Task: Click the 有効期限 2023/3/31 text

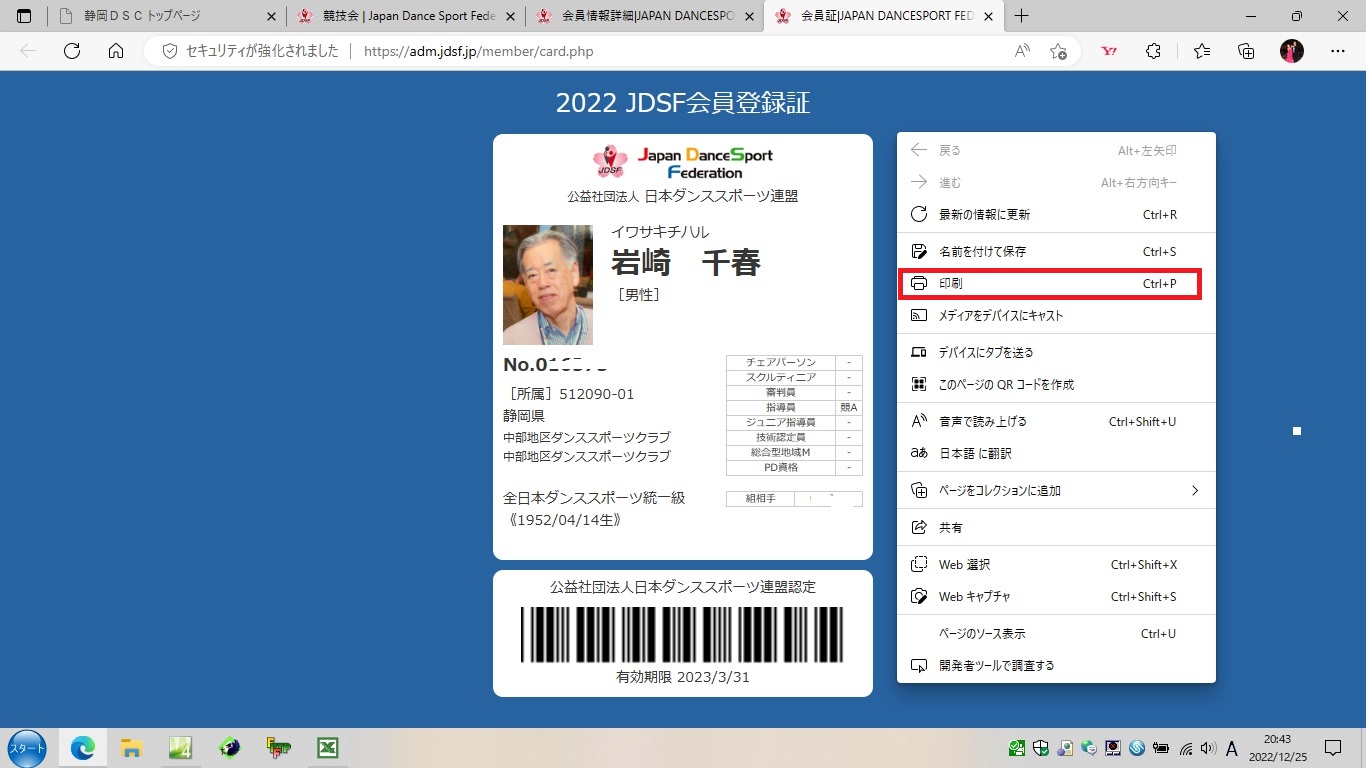Action: coord(683,677)
